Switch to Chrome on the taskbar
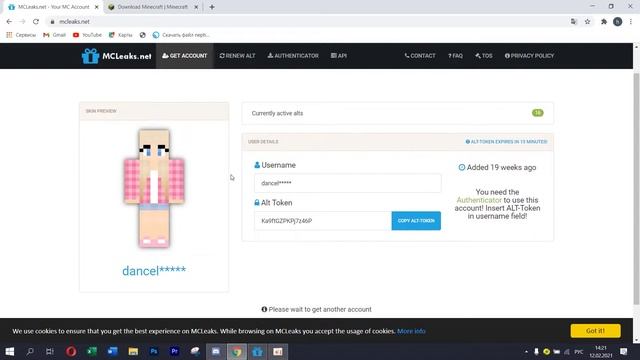 tap(237, 351)
